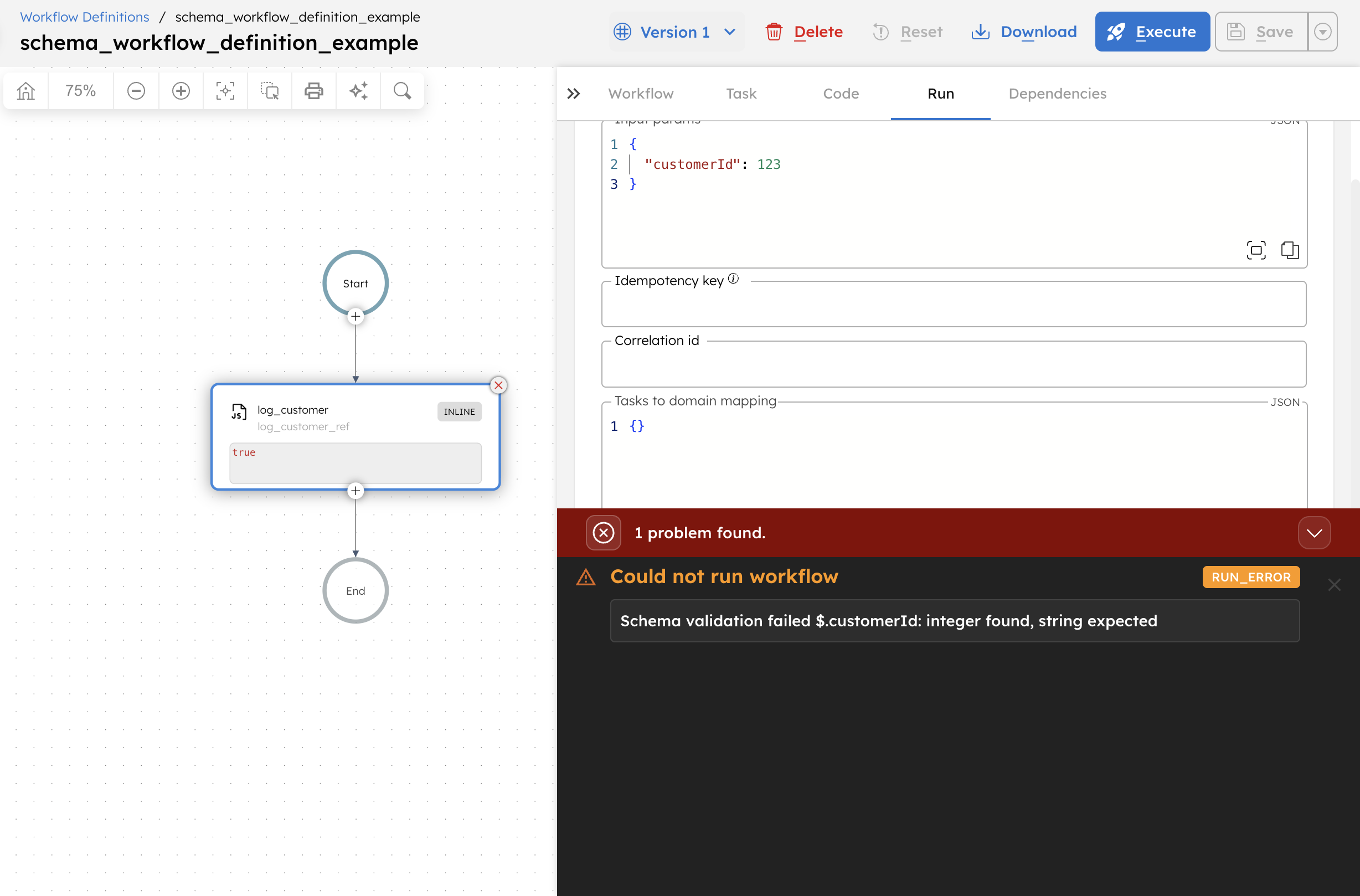The width and height of the screenshot is (1360, 896).
Task: Collapse the right side panel
Action: [x=573, y=93]
